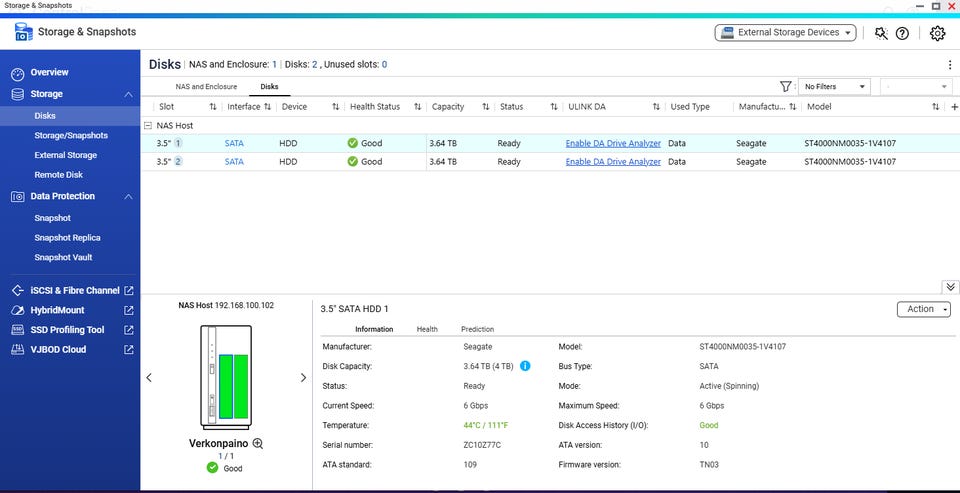Screen dimensions: 960x493
Task: Click the magnifier icon beside Verkonpaino
Action: pos(258,443)
